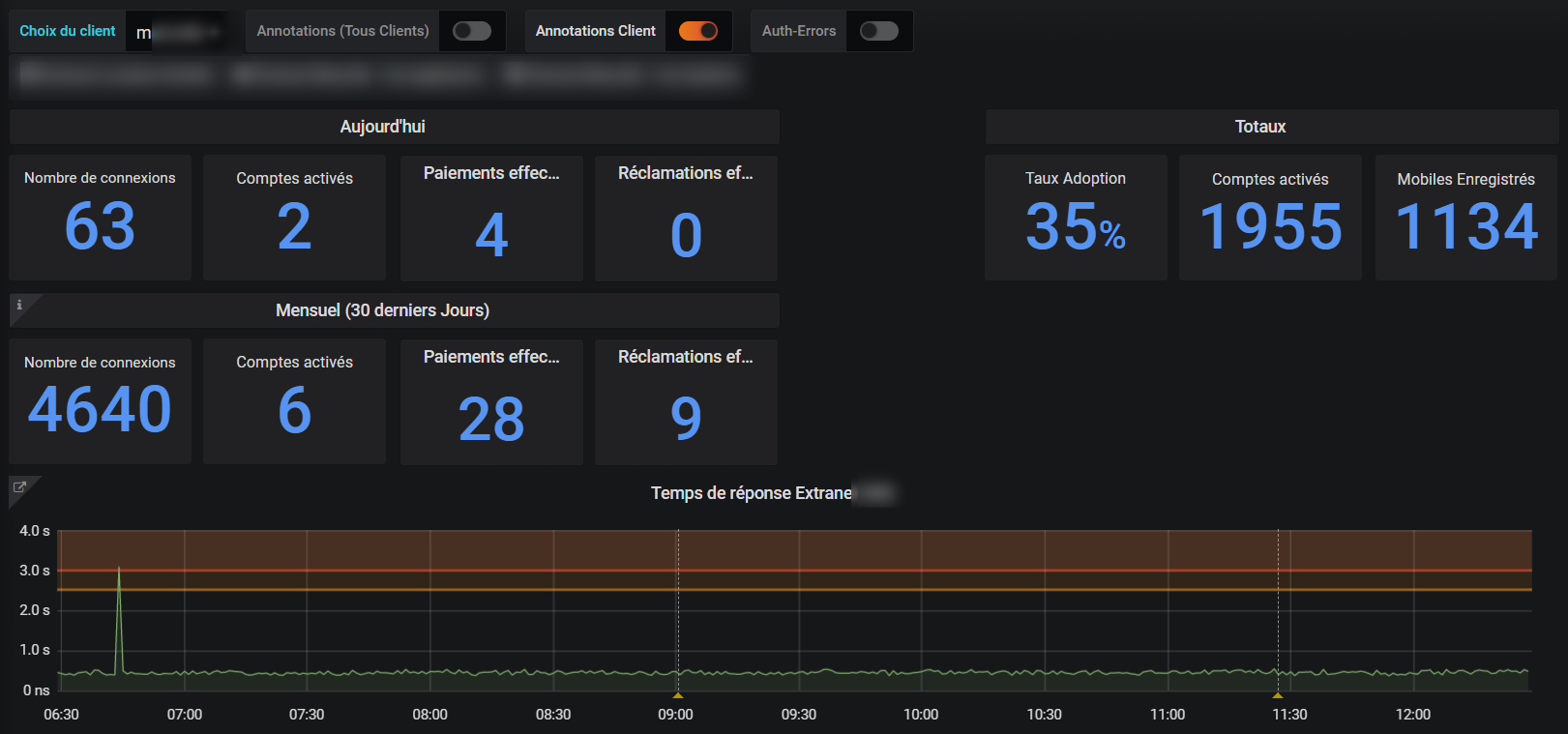Click the 12:00 x-axis time label
1568x734 pixels.
[x=1413, y=715]
